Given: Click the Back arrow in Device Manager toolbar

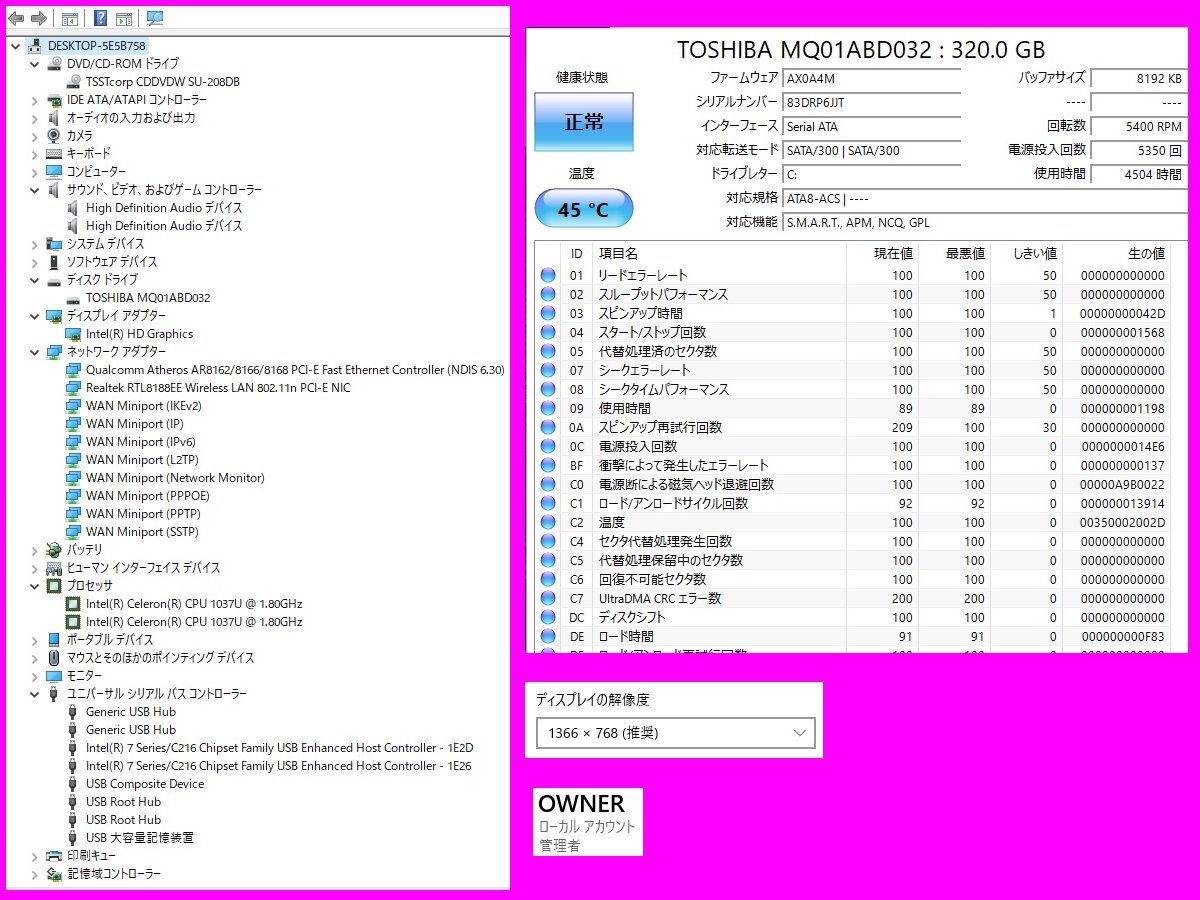Looking at the screenshot, I should 16,18.
